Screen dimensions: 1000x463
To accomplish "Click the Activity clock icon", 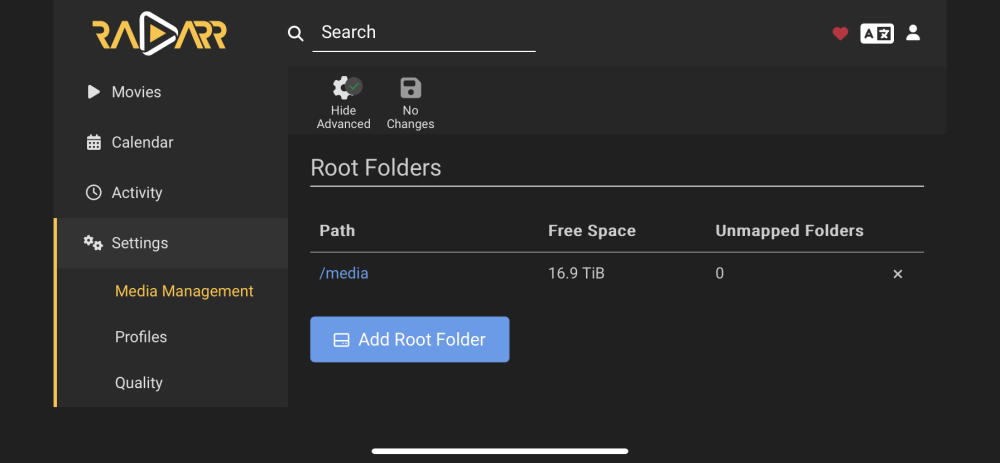I will [x=94, y=193].
